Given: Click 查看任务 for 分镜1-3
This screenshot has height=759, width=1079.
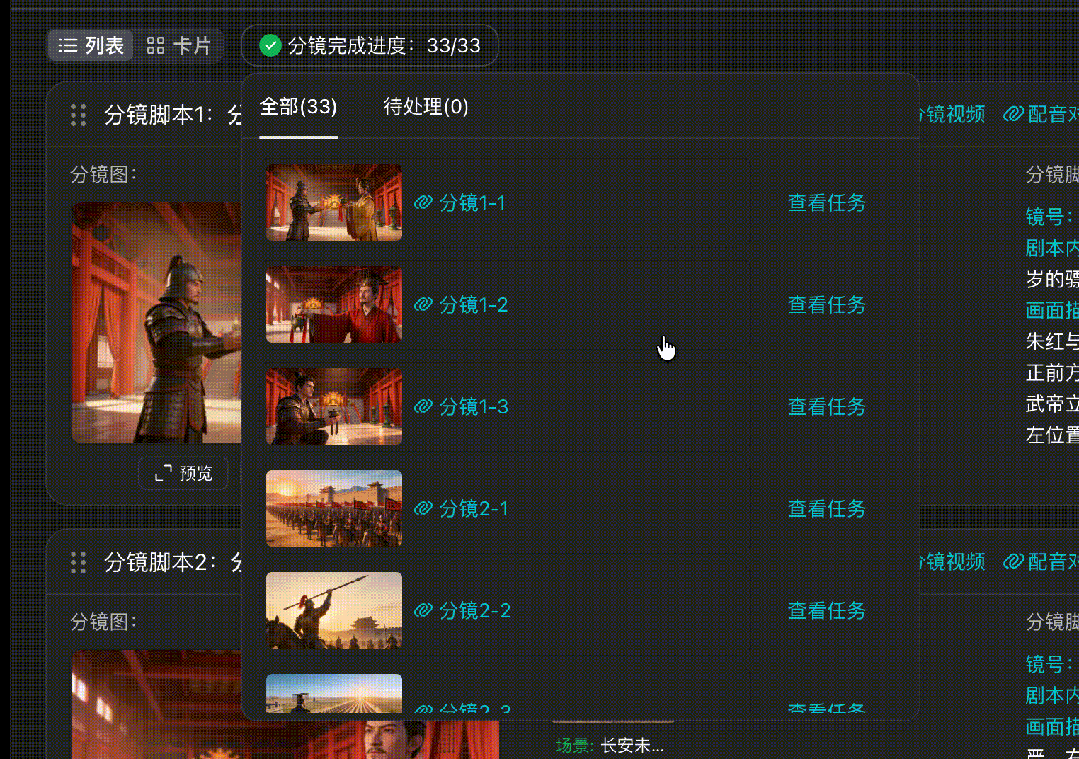Looking at the screenshot, I should coord(826,406).
